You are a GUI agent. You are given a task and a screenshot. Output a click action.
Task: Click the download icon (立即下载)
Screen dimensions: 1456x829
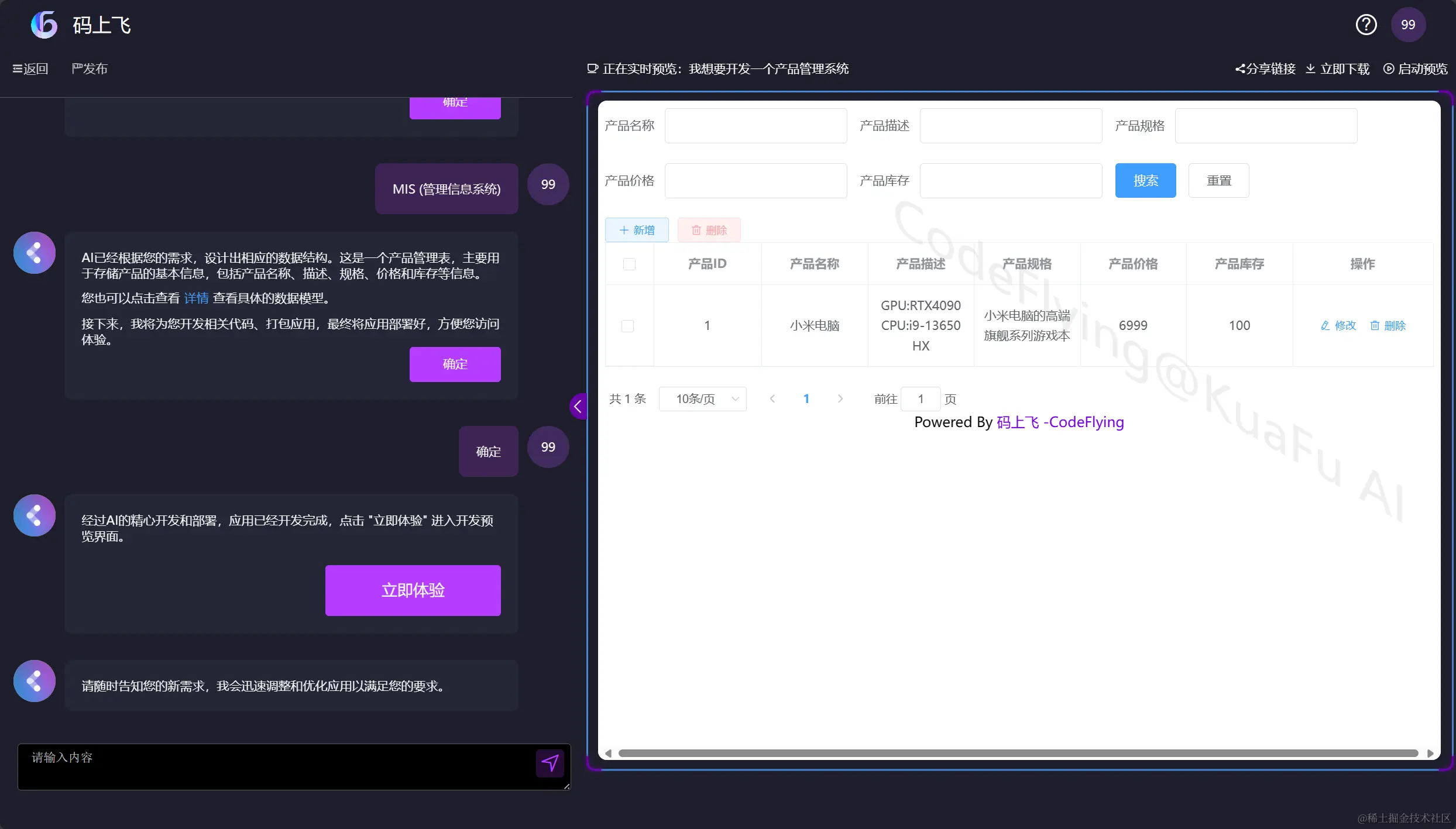pos(1311,69)
